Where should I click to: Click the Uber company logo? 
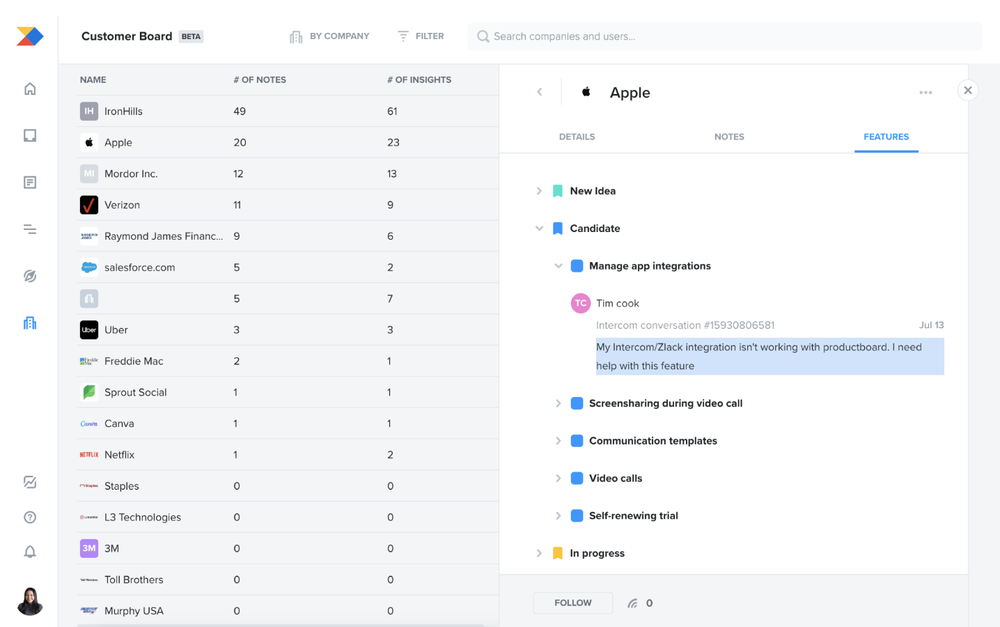(x=89, y=330)
